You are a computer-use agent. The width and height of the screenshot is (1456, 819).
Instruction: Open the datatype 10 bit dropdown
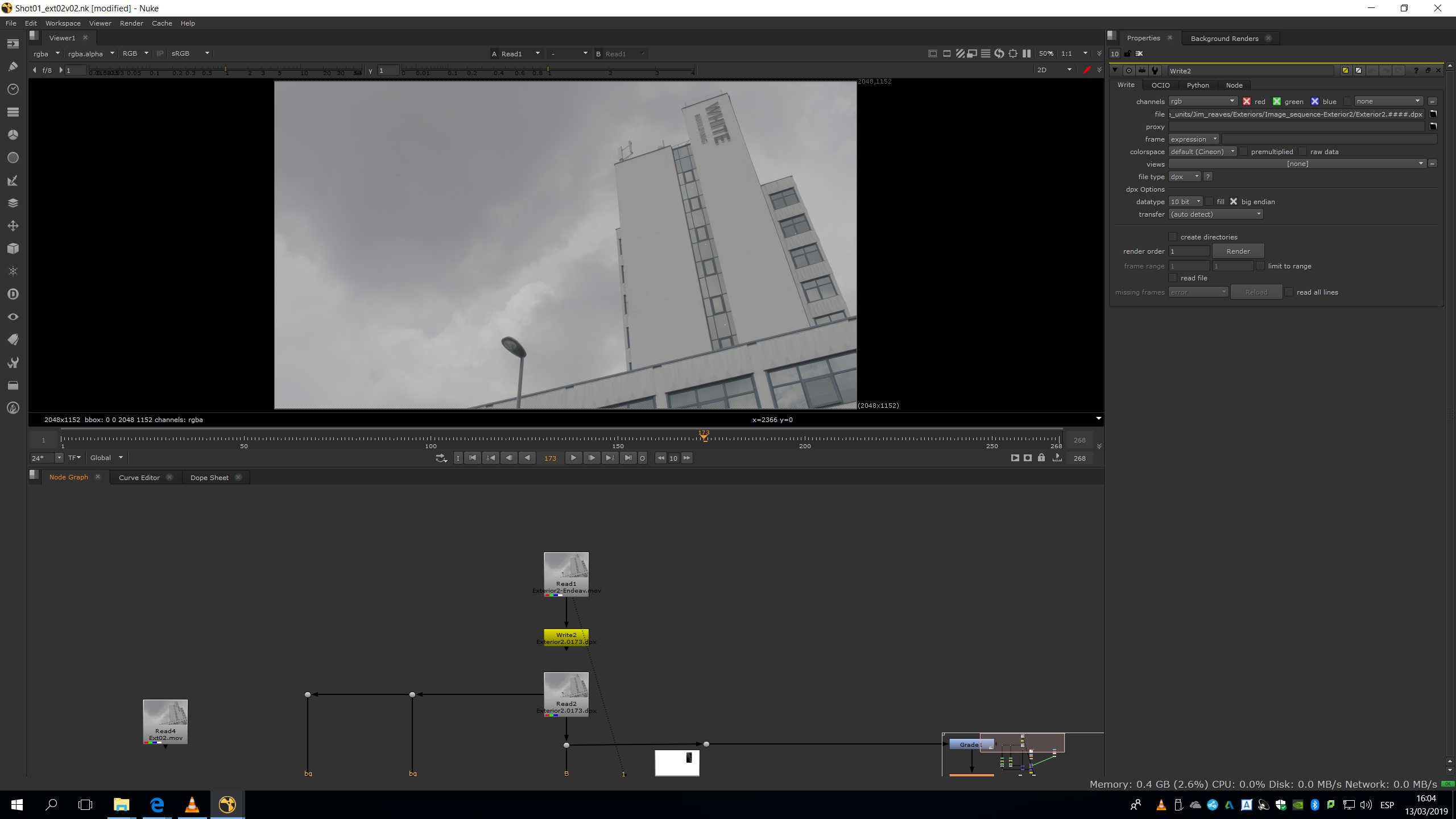click(x=1185, y=202)
